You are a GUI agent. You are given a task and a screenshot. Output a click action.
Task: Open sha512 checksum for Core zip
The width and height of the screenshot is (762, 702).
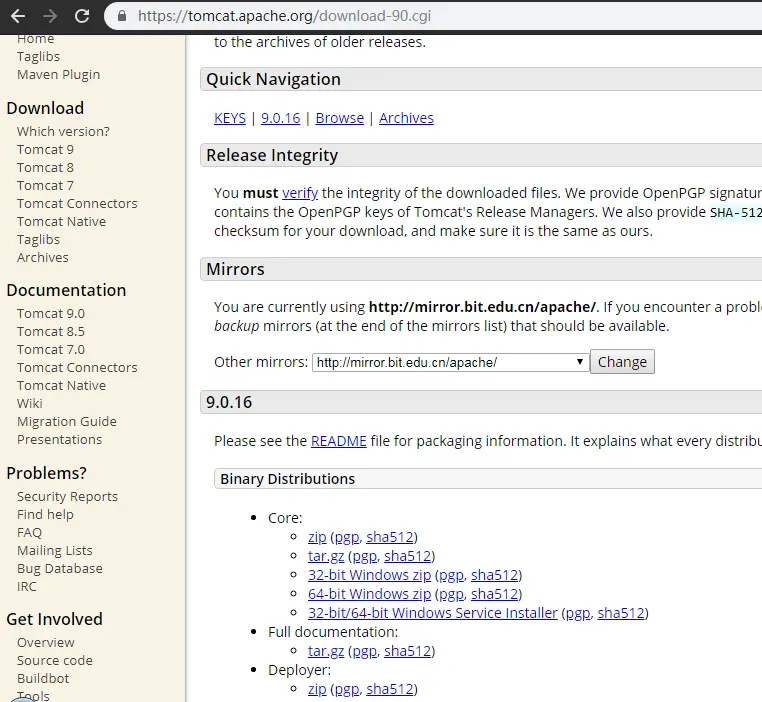390,537
